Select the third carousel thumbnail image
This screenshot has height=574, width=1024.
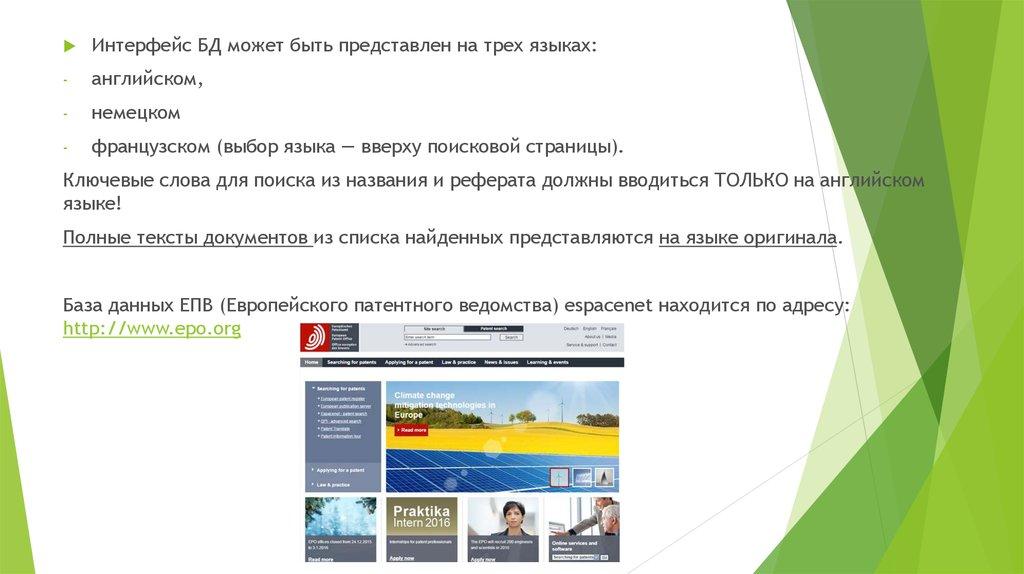603,477
